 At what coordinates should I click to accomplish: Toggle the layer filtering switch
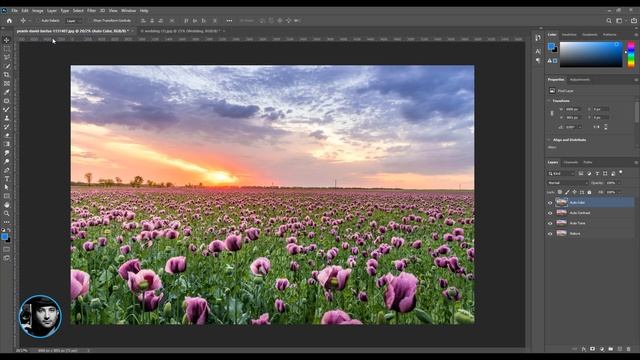click(621, 172)
